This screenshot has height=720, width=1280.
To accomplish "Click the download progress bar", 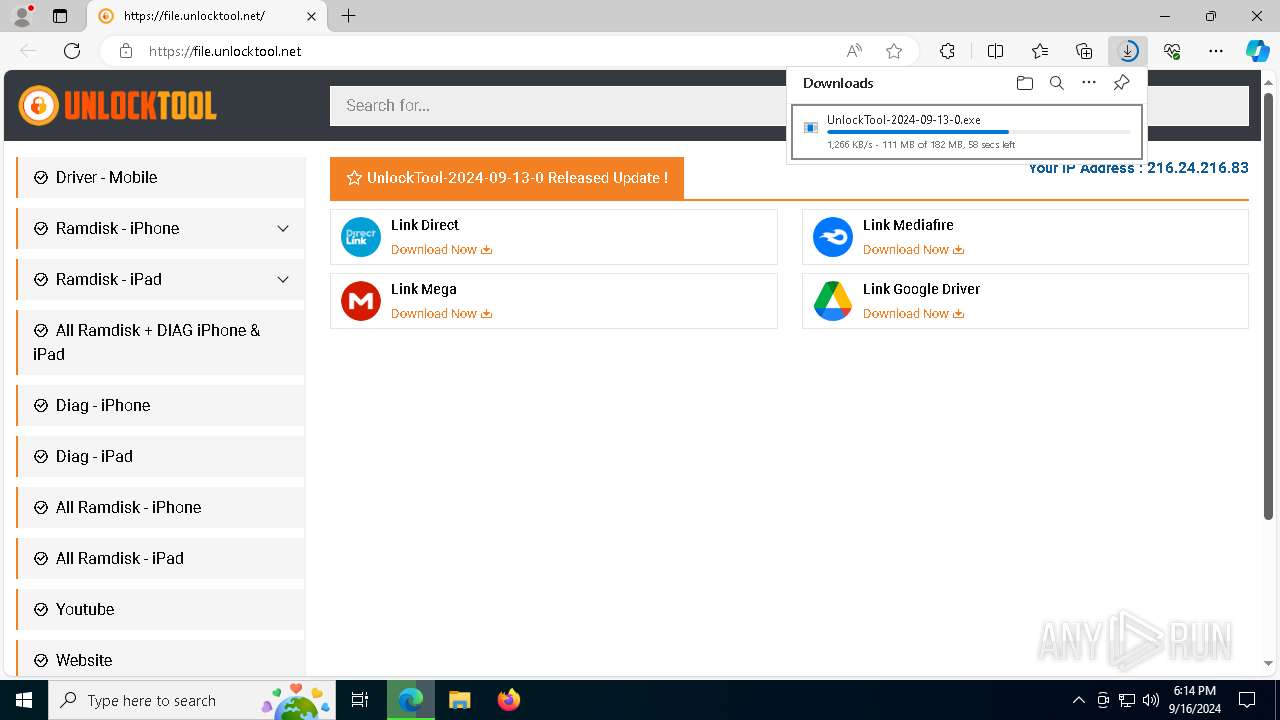I will [x=979, y=132].
